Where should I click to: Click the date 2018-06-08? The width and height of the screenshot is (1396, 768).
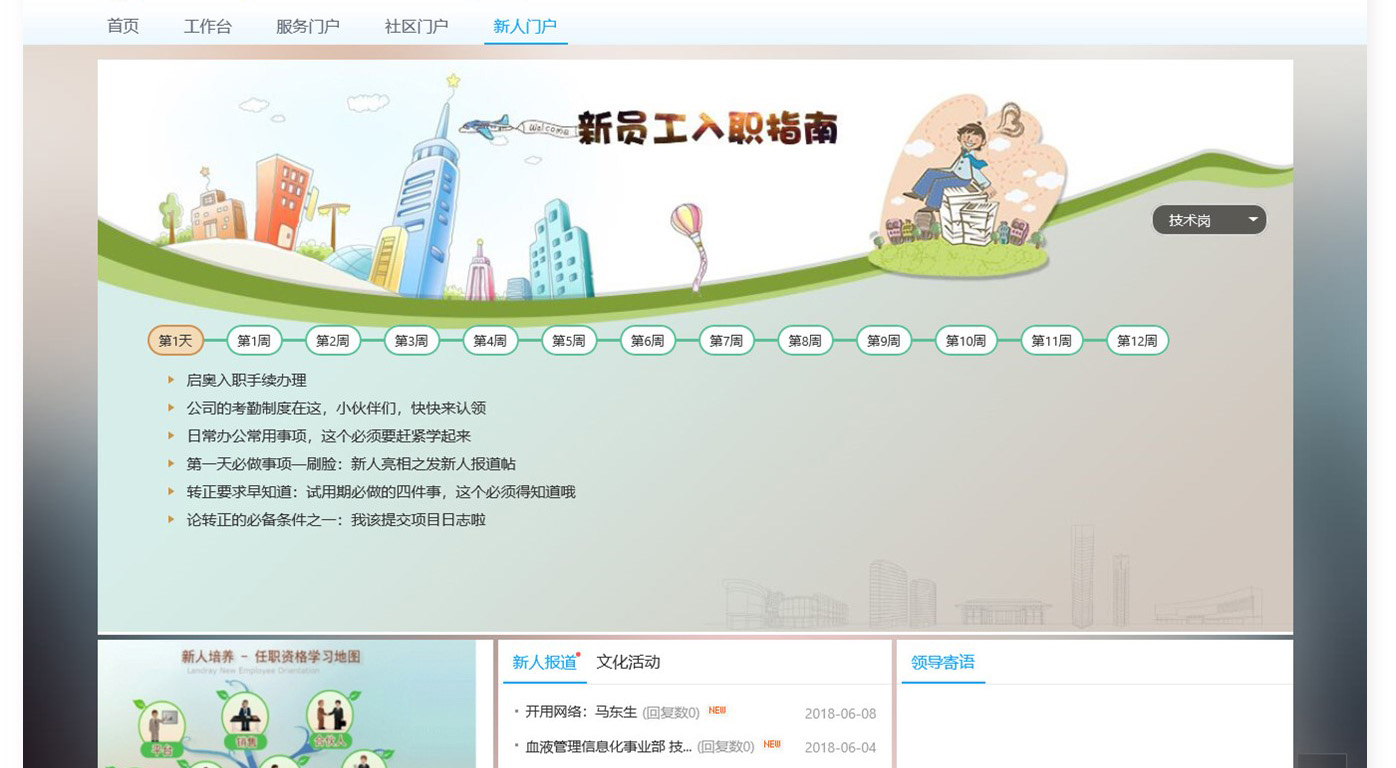[840, 713]
